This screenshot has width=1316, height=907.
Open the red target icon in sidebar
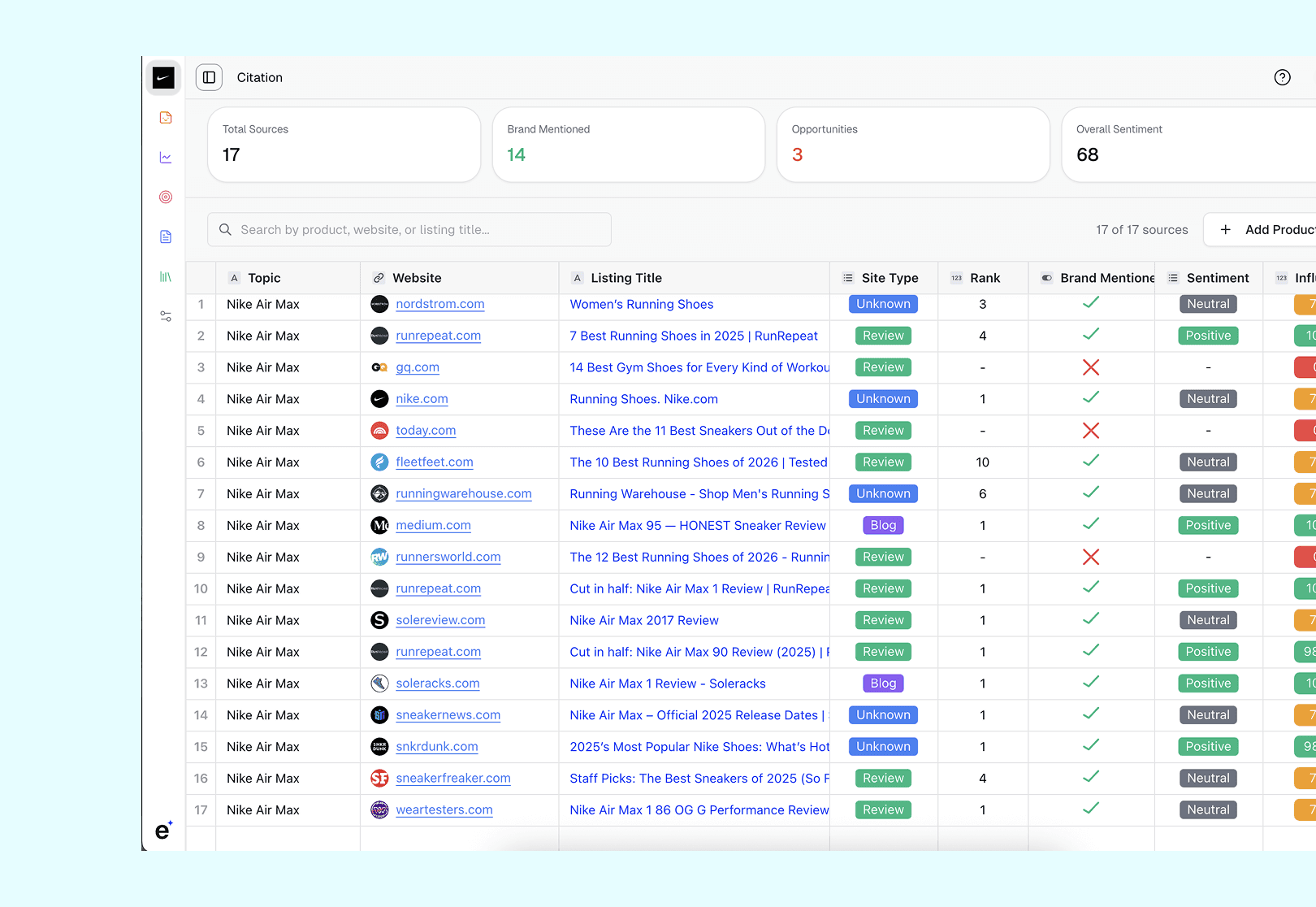pos(166,197)
